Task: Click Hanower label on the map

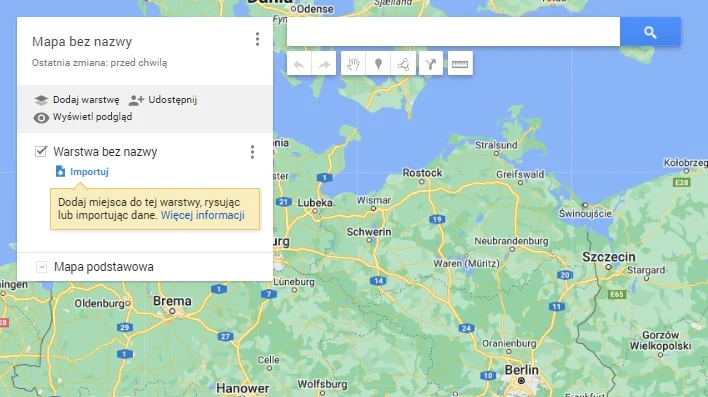Action: (242, 388)
